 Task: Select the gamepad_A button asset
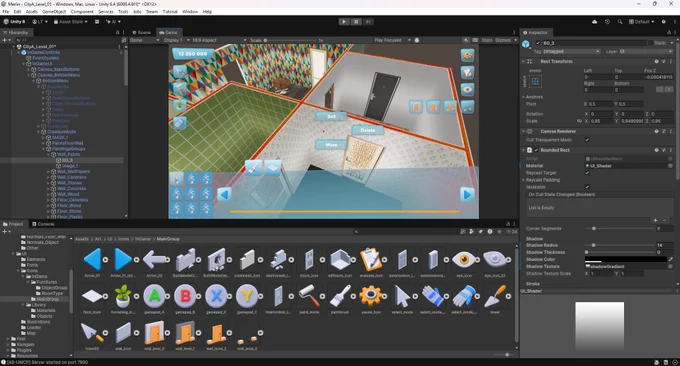154,296
